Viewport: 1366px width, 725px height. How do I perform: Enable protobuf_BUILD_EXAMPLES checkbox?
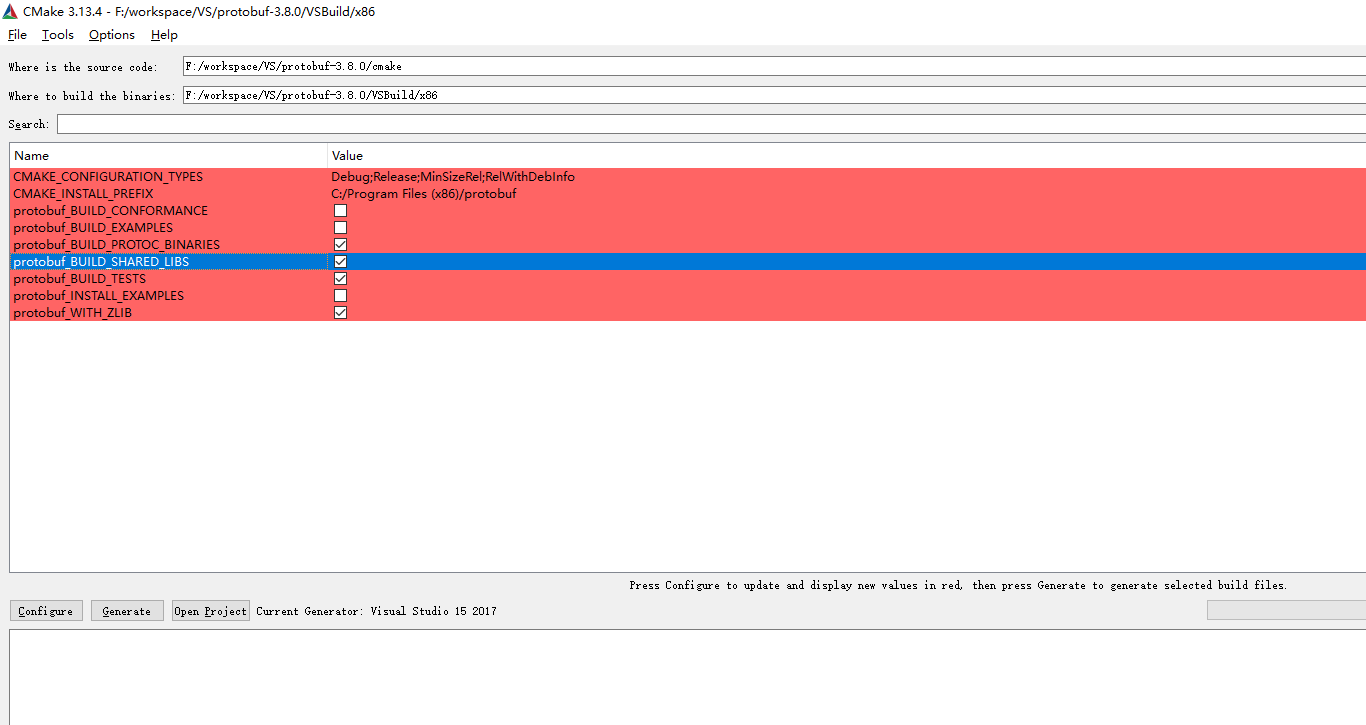coord(341,228)
